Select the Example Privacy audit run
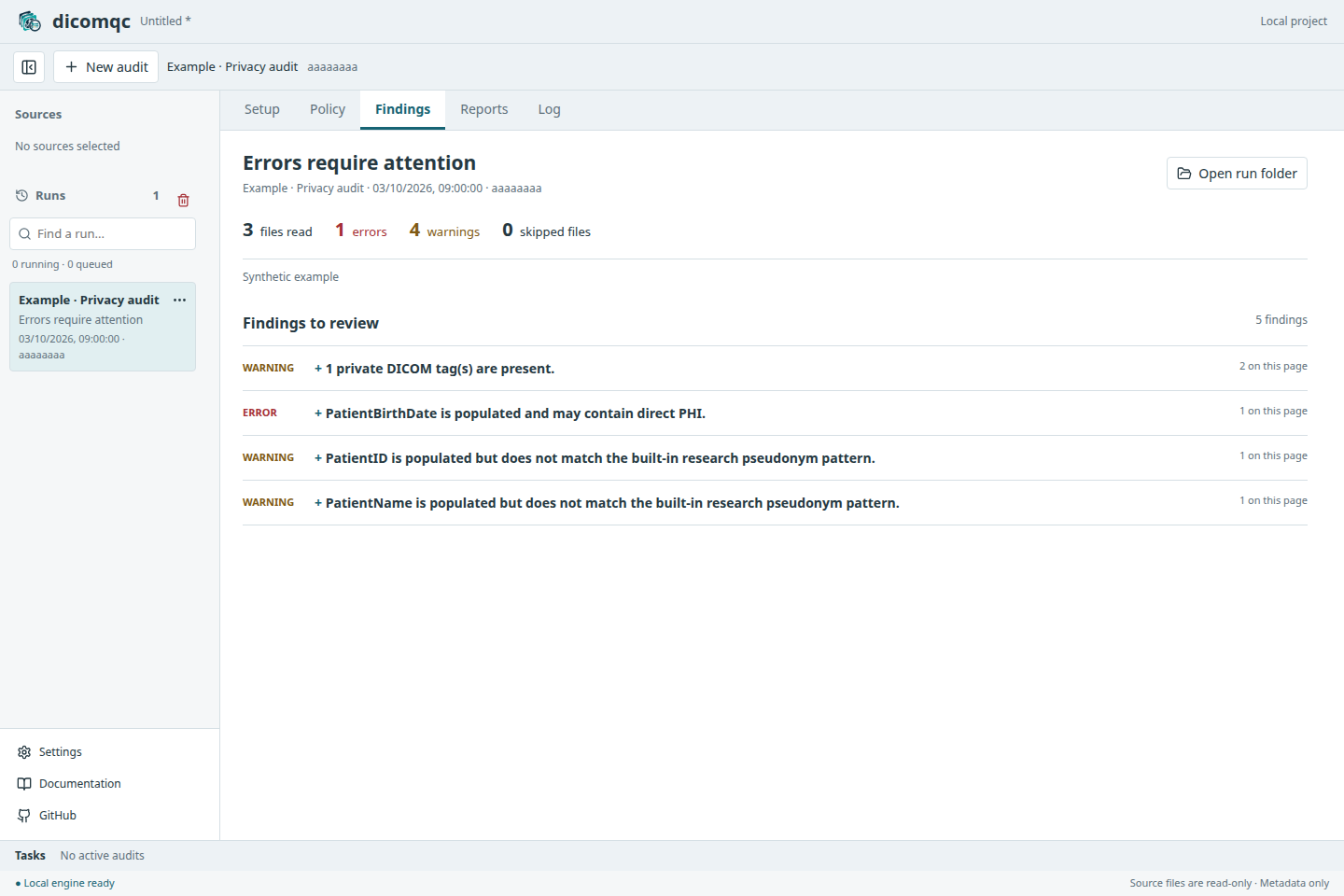Screen dimensions: 1344x896 point(103,327)
